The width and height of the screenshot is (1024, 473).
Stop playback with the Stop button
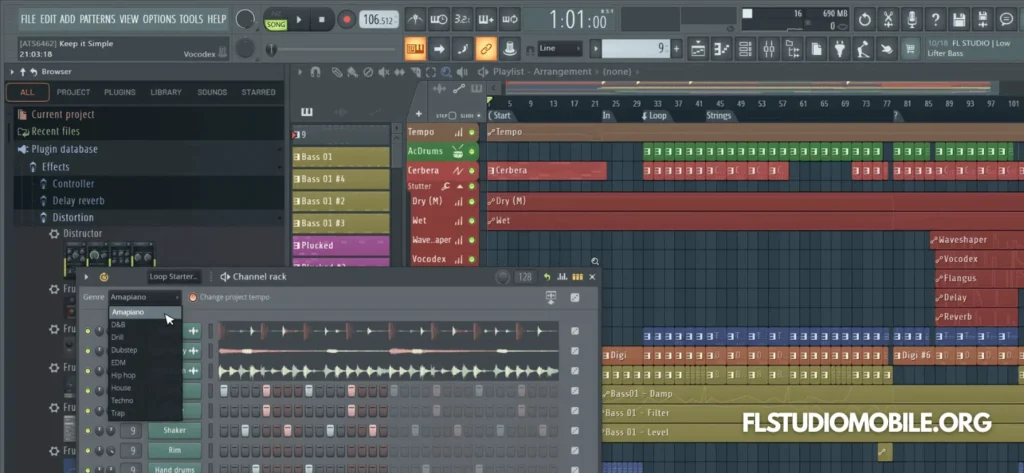(321, 20)
